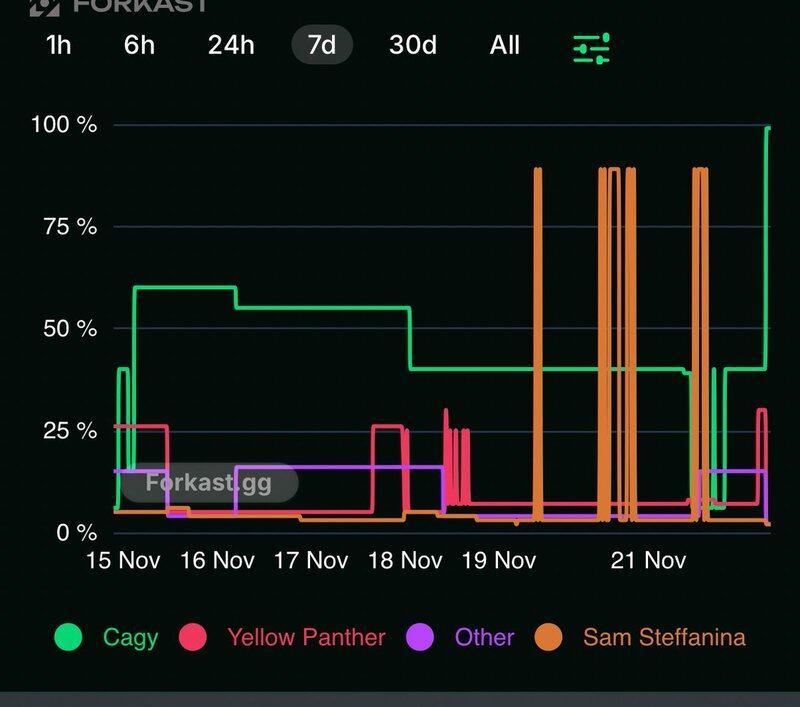Select the 1h time range

click(x=59, y=46)
